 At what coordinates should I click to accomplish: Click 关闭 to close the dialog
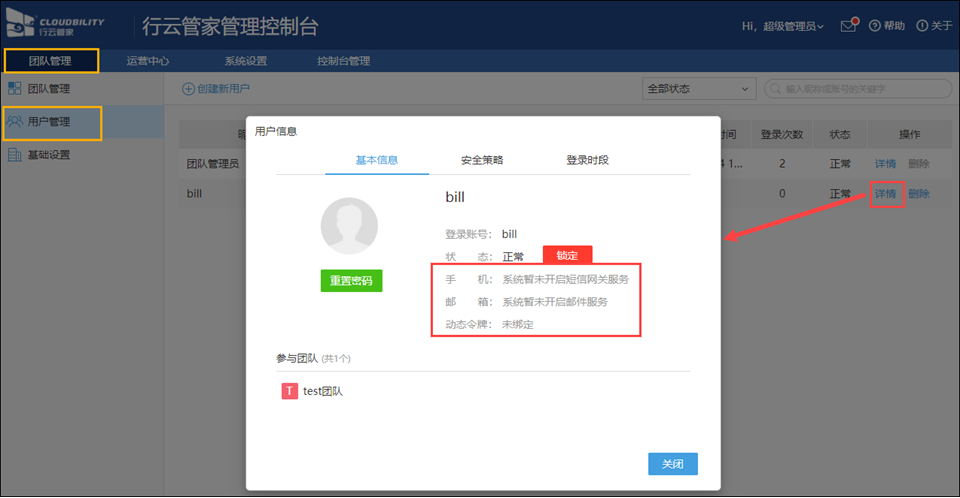[x=672, y=464]
